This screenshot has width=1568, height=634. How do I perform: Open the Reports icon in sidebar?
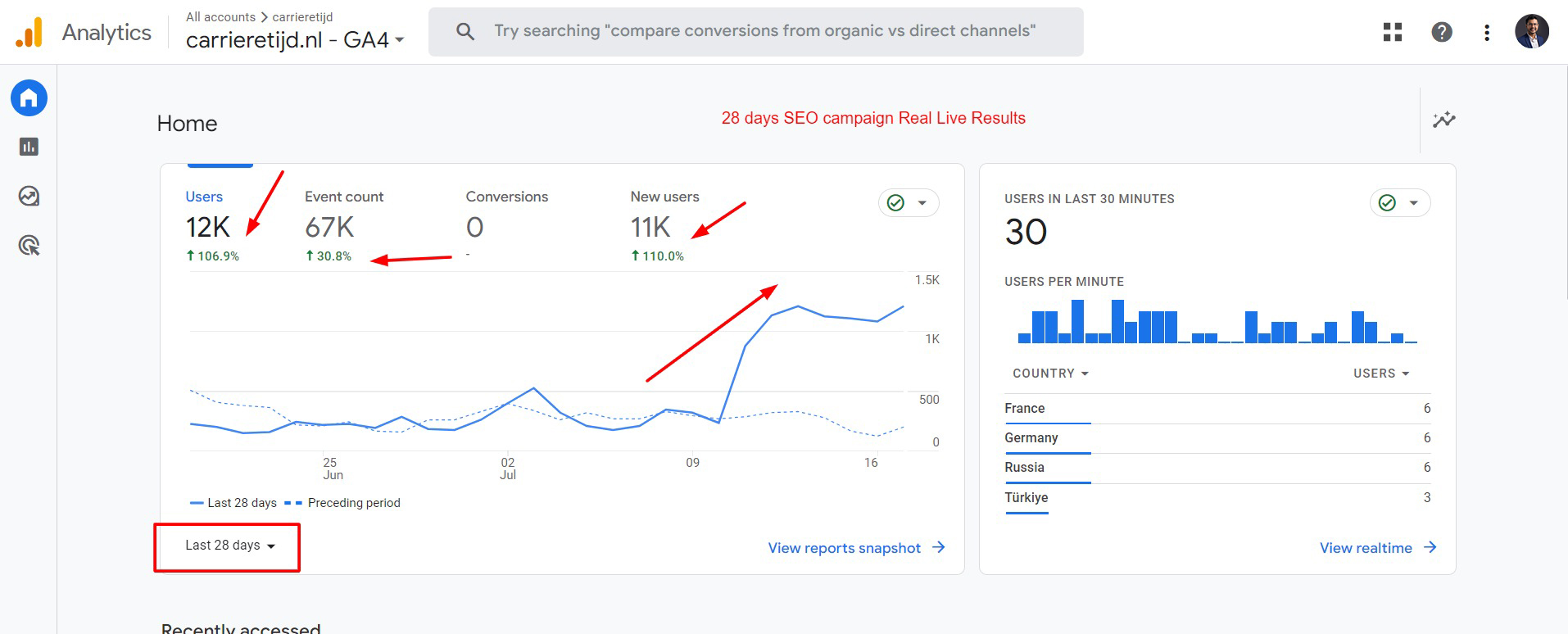[29, 147]
